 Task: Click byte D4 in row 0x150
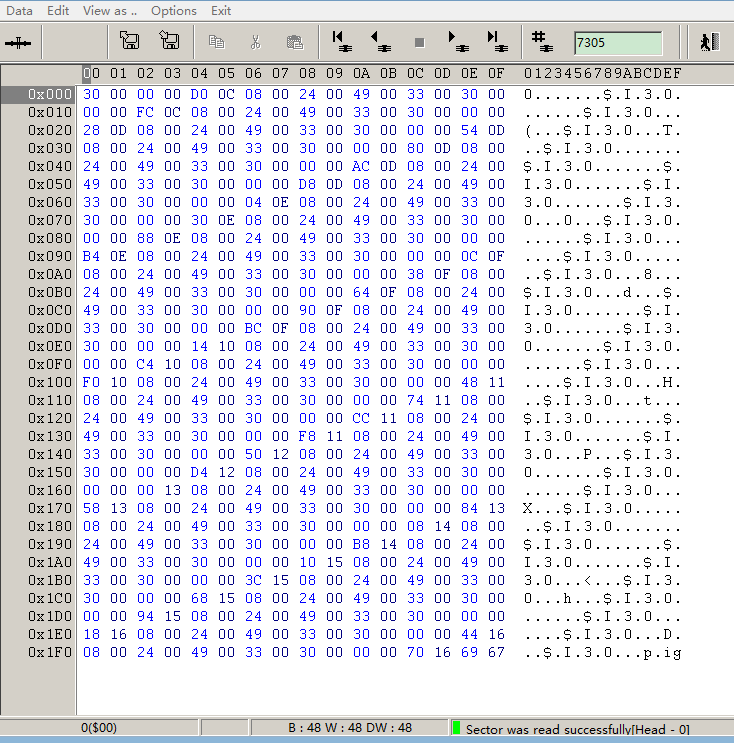point(199,472)
